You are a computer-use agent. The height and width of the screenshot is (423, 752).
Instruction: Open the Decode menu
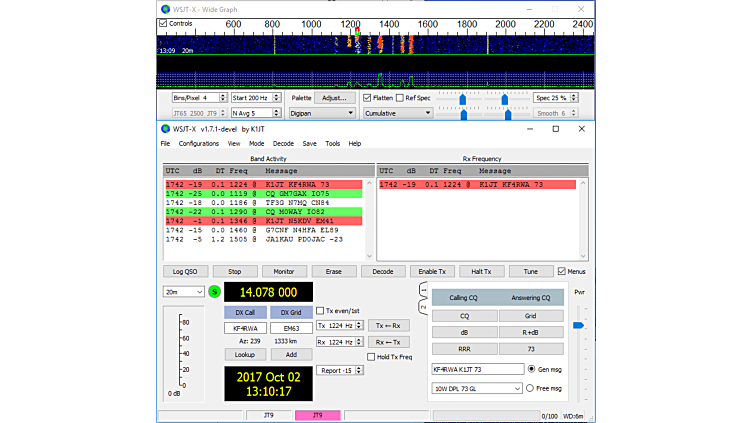point(283,143)
